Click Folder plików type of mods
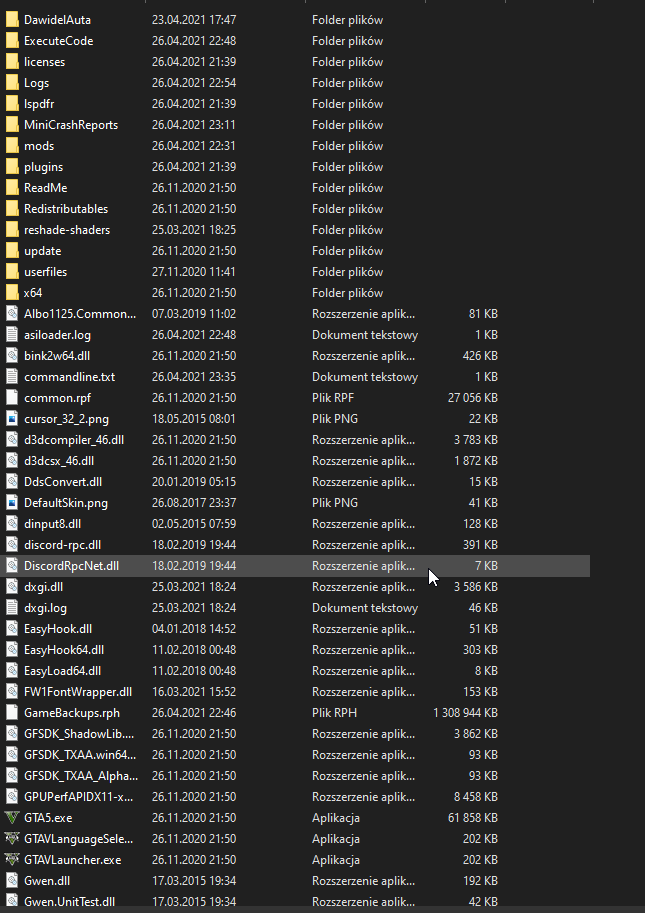Image resolution: width=645 pixels, height=913 pixels. tap(348, 146)
